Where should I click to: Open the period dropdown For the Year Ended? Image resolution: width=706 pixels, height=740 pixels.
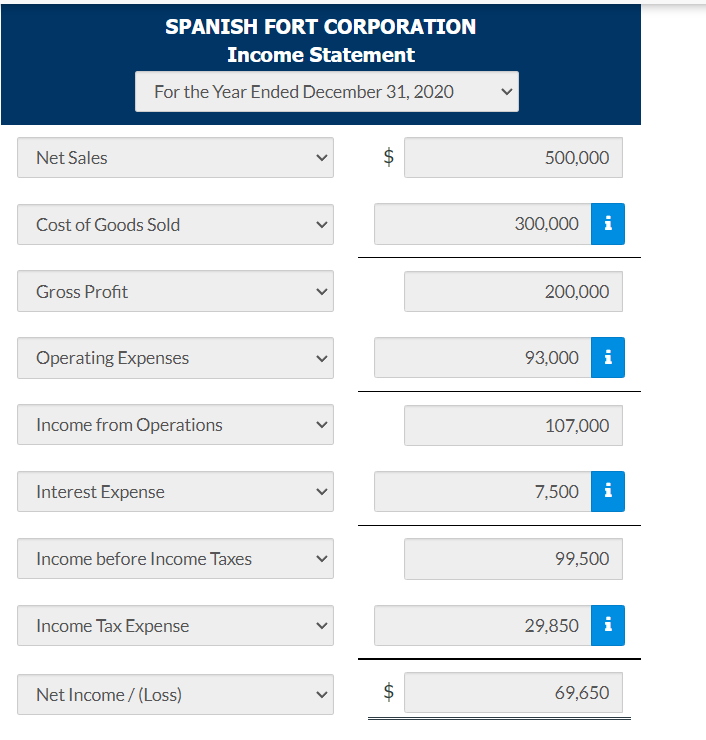pos(327,92)
